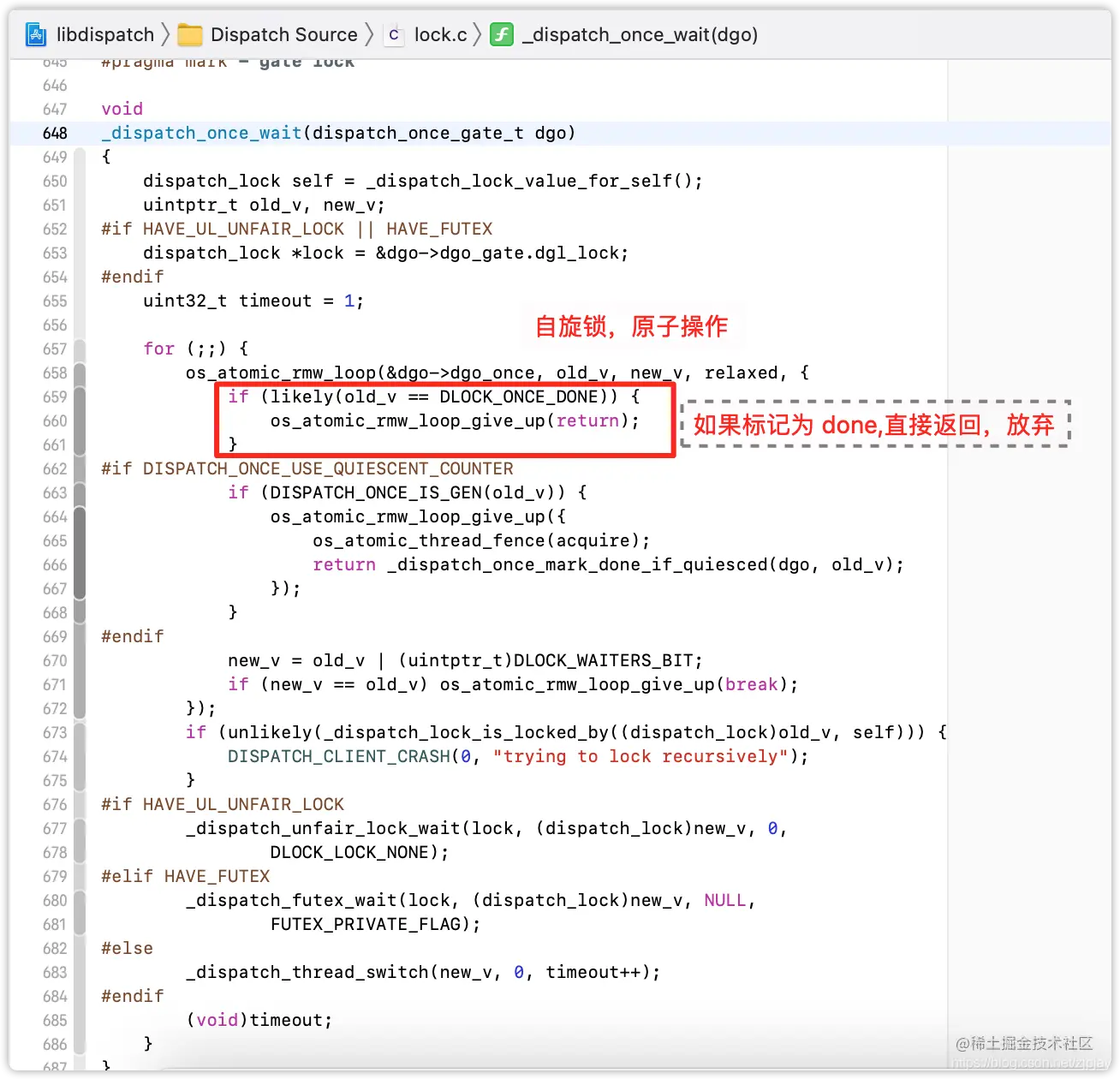Screen dimensions: 1120x1079
Task: Click DLOCK_ONCE_DONE on line 659
Action: (519, 396)
